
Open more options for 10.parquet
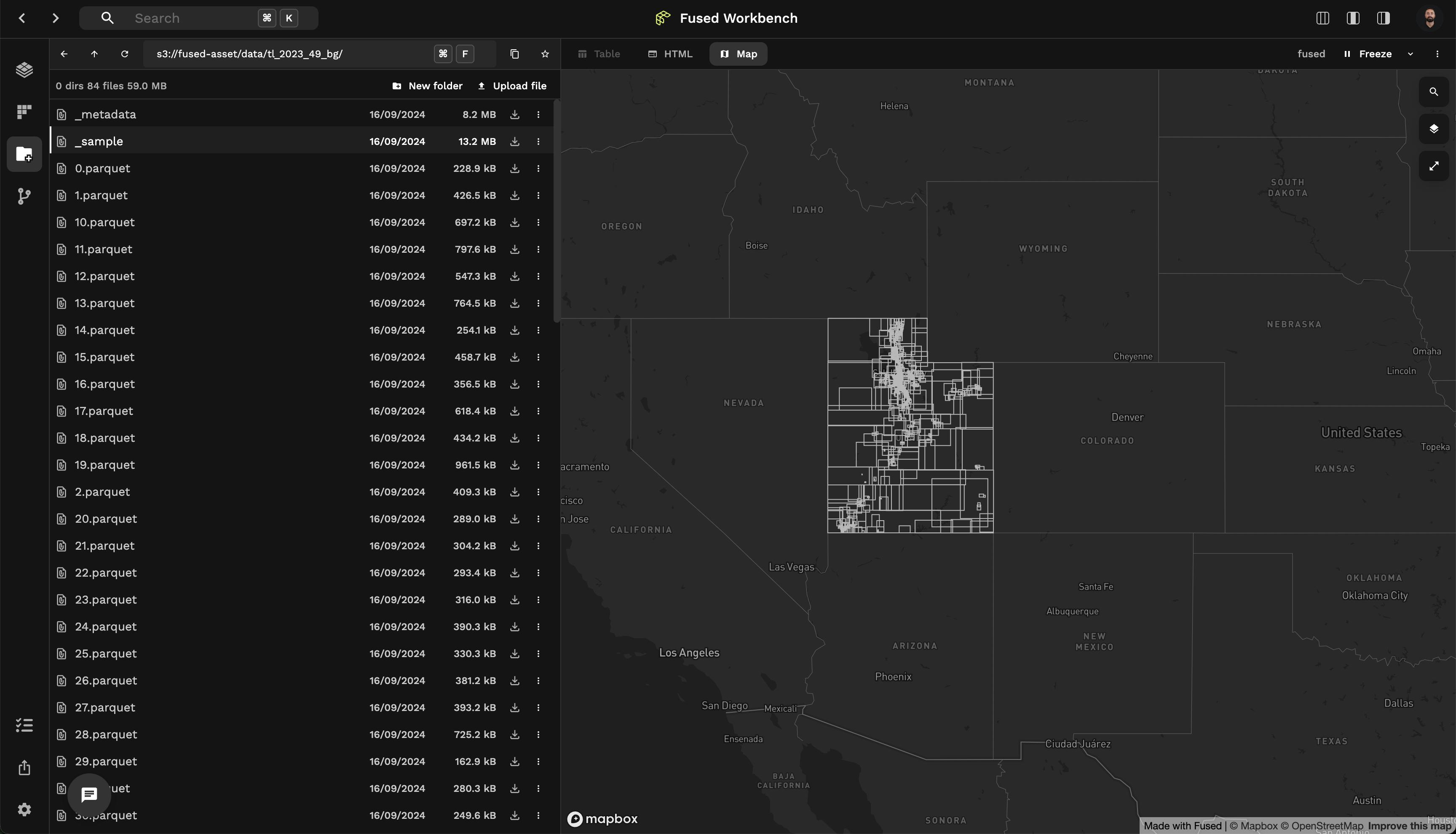click(x=538, y=222)
